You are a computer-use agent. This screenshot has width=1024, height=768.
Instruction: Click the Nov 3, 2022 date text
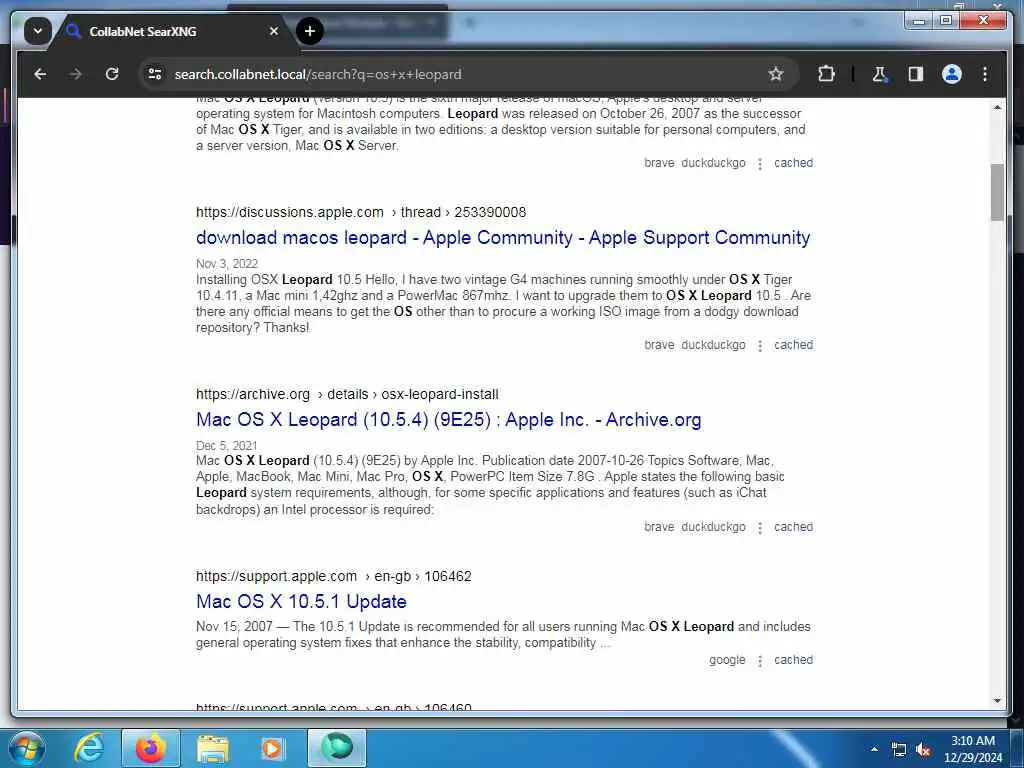point(227,264)
